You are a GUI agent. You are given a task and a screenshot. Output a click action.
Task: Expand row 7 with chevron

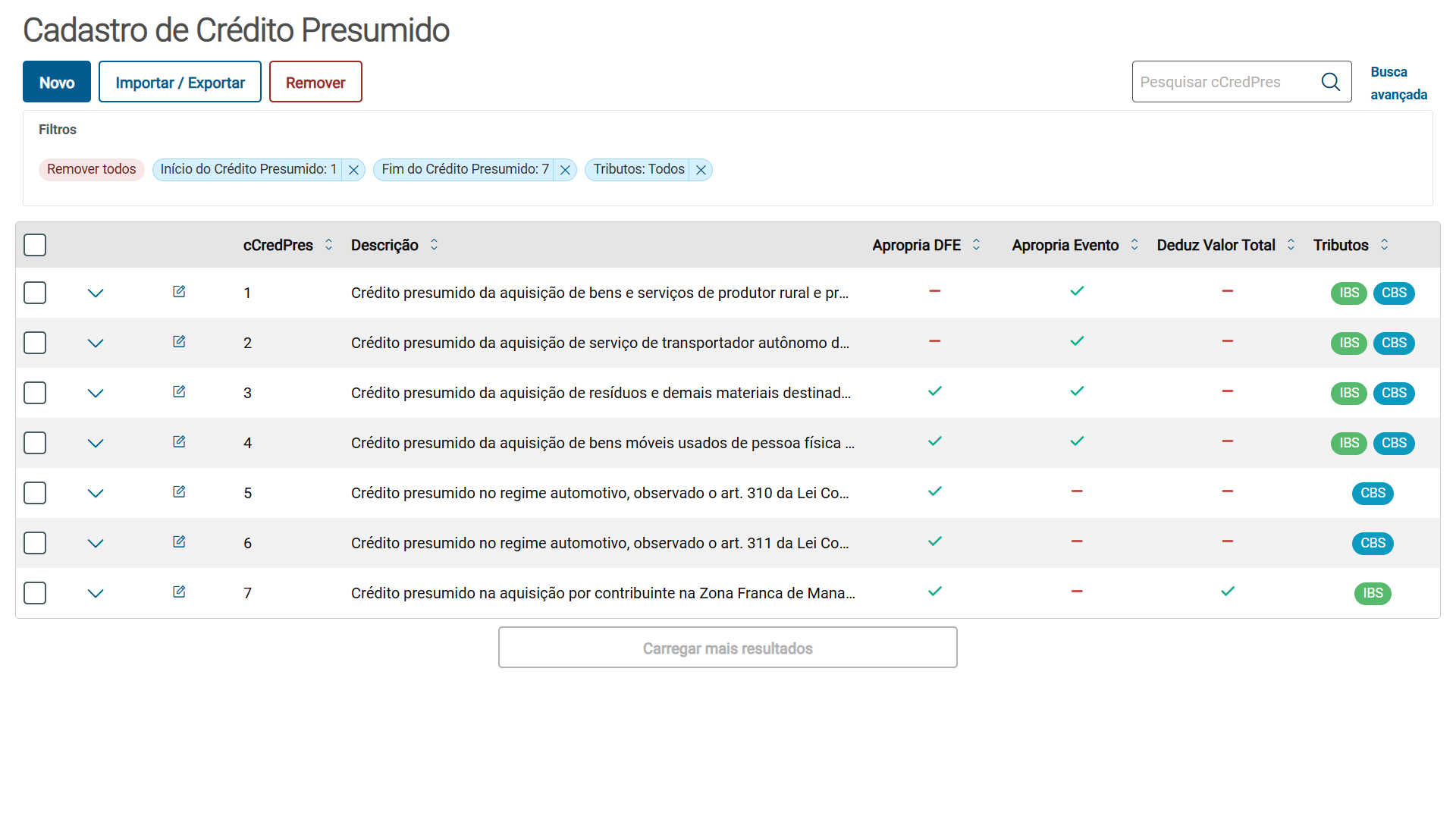coord(96,593)
